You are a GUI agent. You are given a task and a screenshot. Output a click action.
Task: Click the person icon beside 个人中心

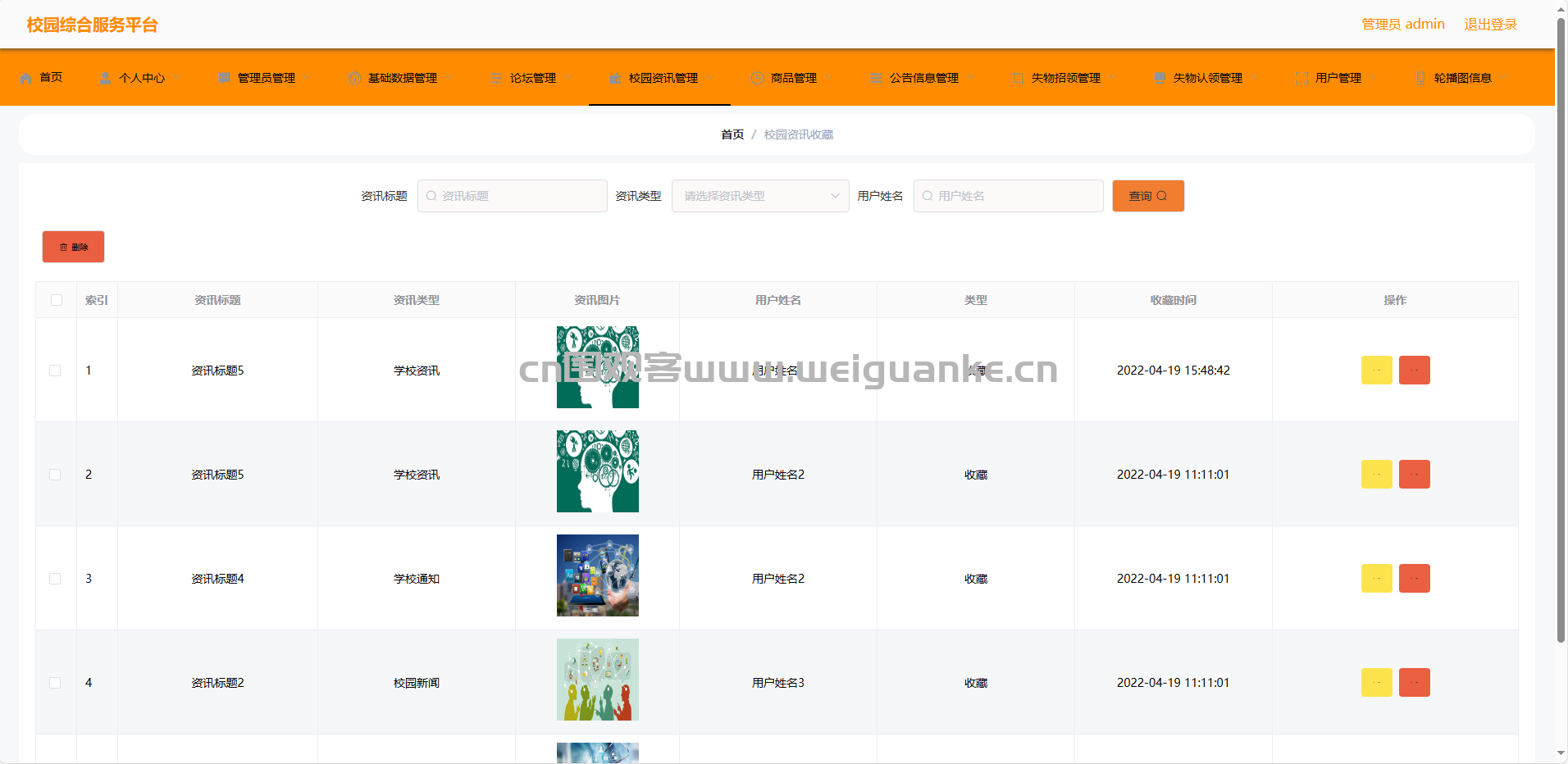pos(105,78)
